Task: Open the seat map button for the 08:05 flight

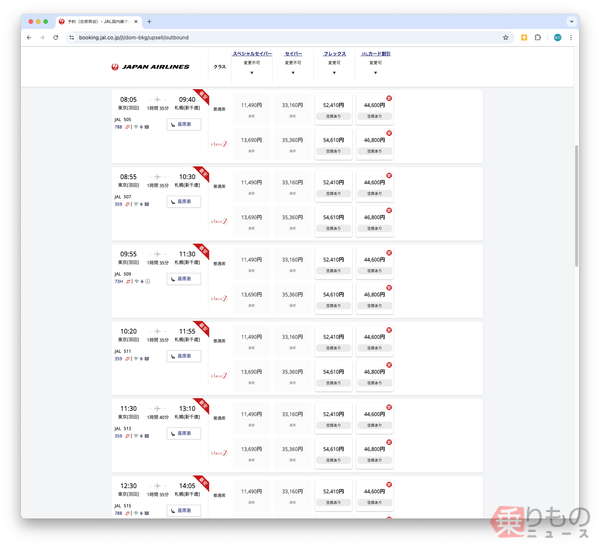Action: click(x=184, y=125)
